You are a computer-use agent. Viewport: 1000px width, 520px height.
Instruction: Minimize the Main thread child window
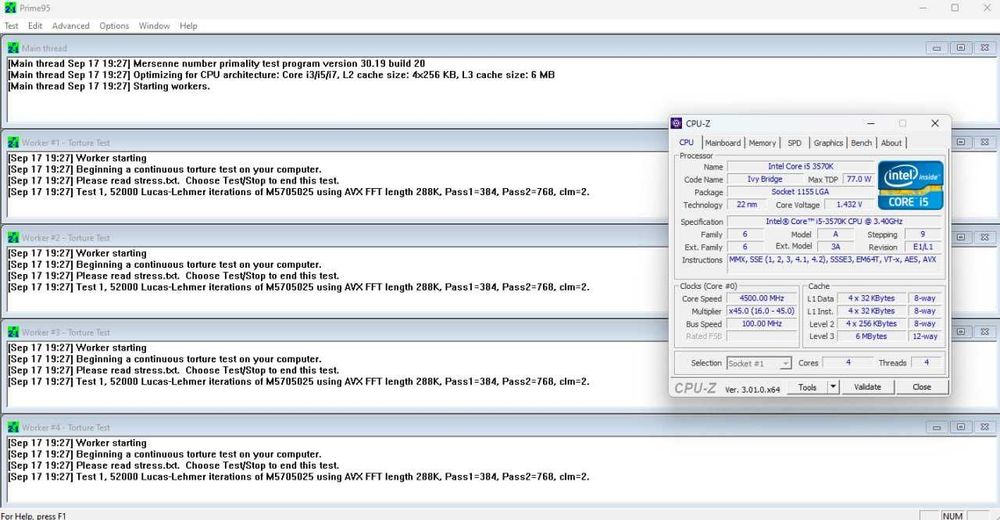click(x=936, y=48)
